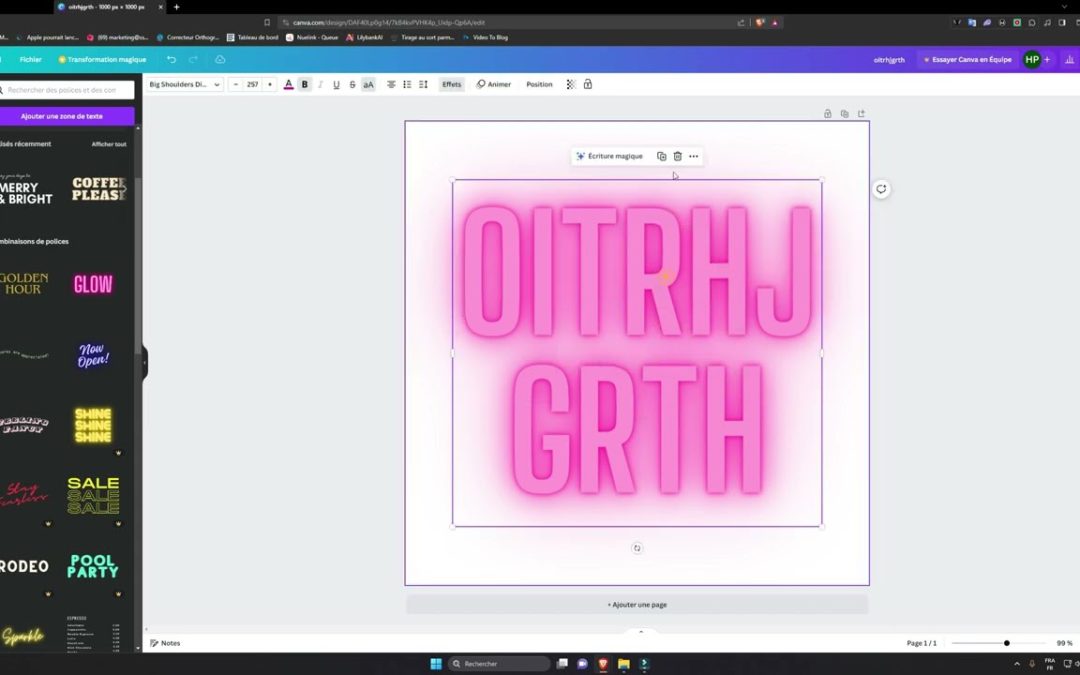The height and width of the screenshot is (675, 1080).
Task: Lock the selected element from toolbar
Action: tap(588, 85)
